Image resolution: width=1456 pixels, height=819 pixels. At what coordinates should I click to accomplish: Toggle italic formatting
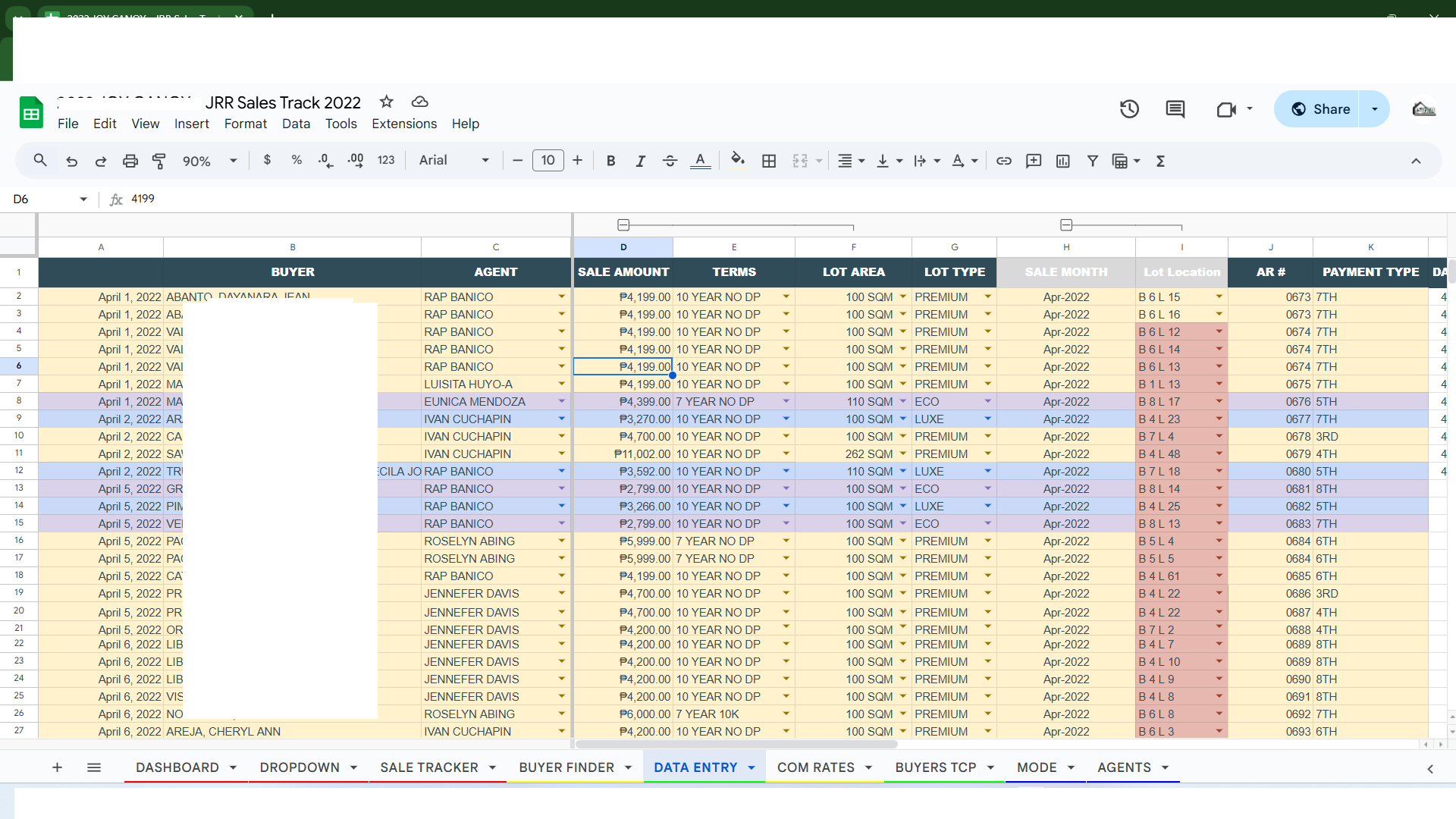pyautogui.click(x=640, y=161)
